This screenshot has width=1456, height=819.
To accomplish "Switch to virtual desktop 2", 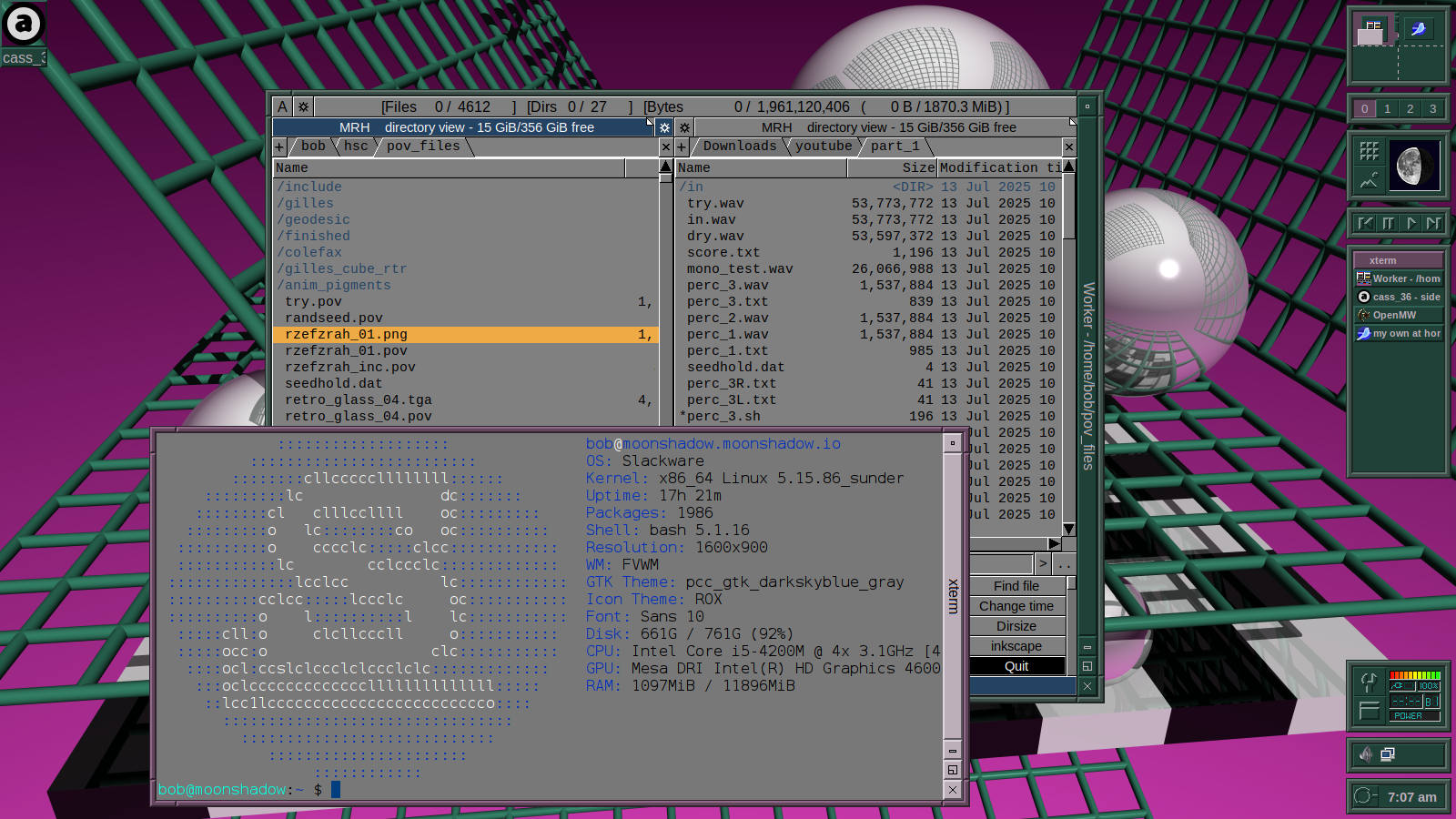I will pos(1410,109).
